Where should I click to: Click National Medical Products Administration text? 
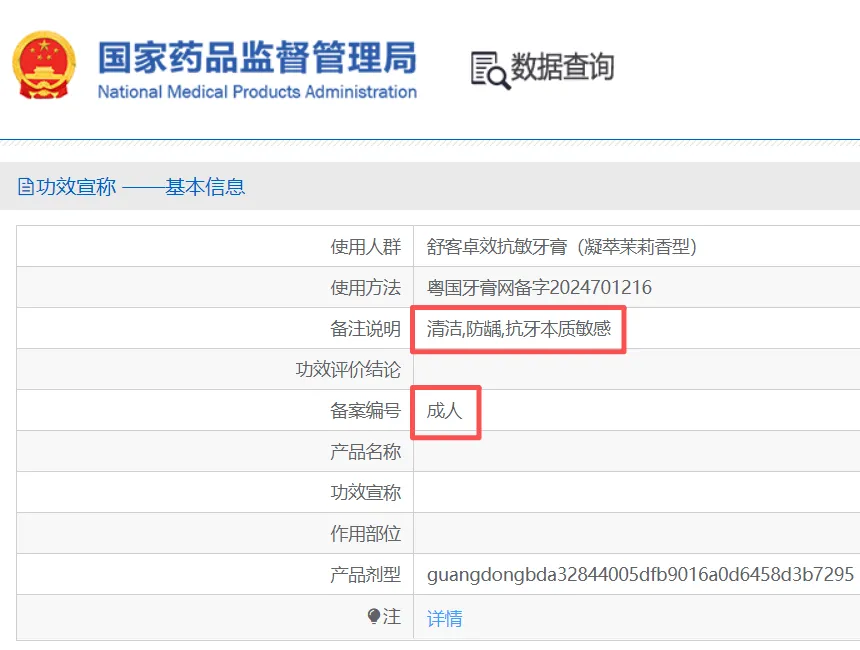[x=257, y=92]
